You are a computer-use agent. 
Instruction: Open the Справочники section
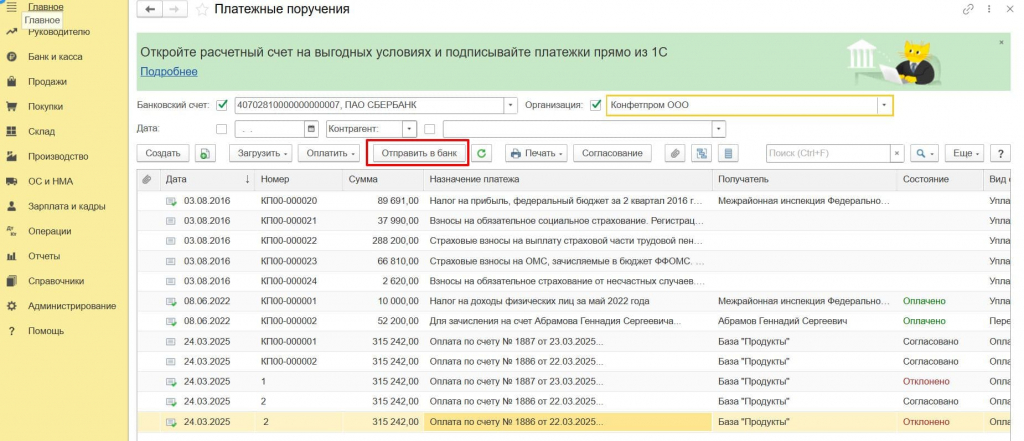(56, 280)
